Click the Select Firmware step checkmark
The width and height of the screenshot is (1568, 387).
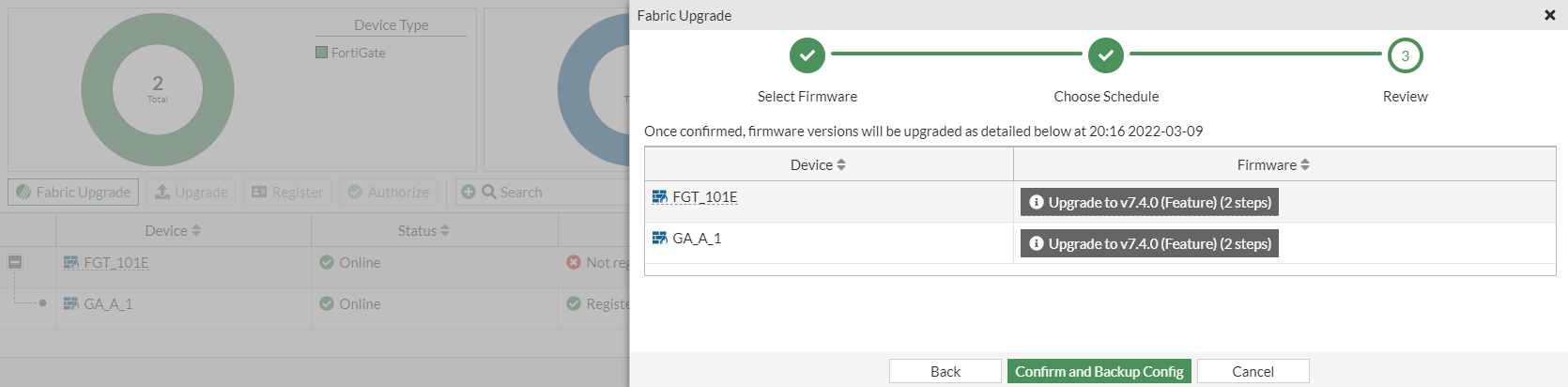point(807,55)
